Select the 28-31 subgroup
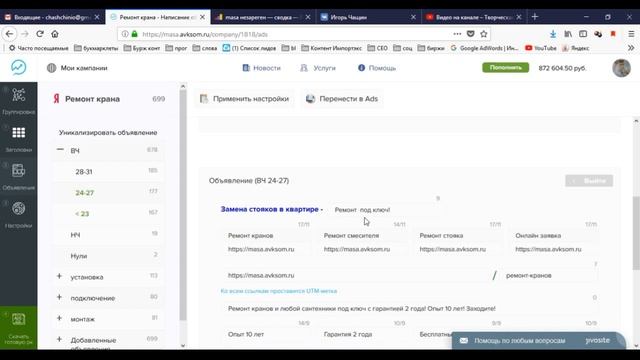The width and height of the screenshot is (640, 360). 109,171
